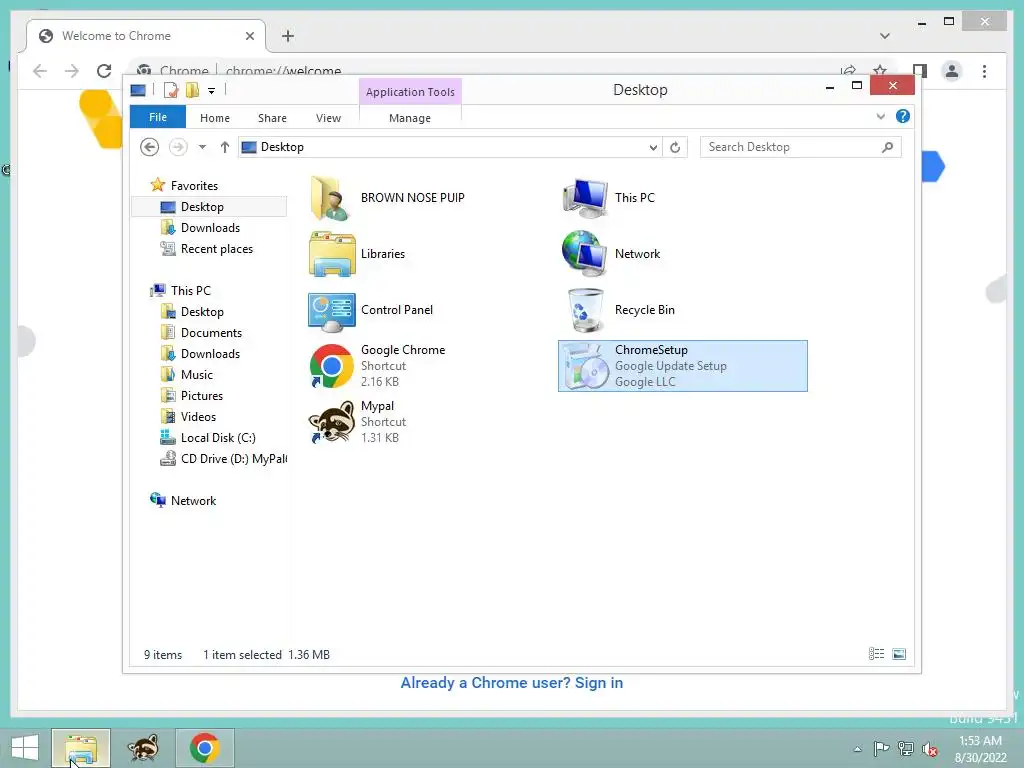Click Mypal raccoon taskbar icon

(143, 748)
